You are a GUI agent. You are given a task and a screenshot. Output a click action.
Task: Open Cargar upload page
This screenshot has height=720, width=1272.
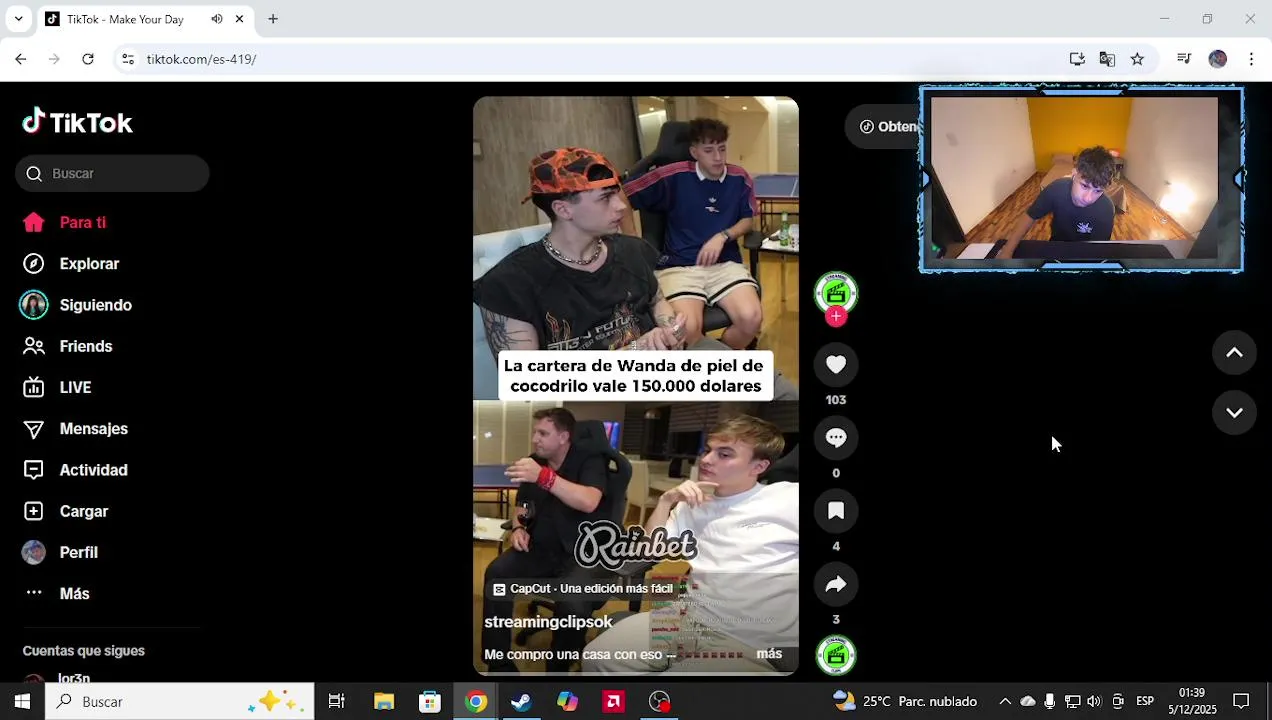click(x=65, y=511)
